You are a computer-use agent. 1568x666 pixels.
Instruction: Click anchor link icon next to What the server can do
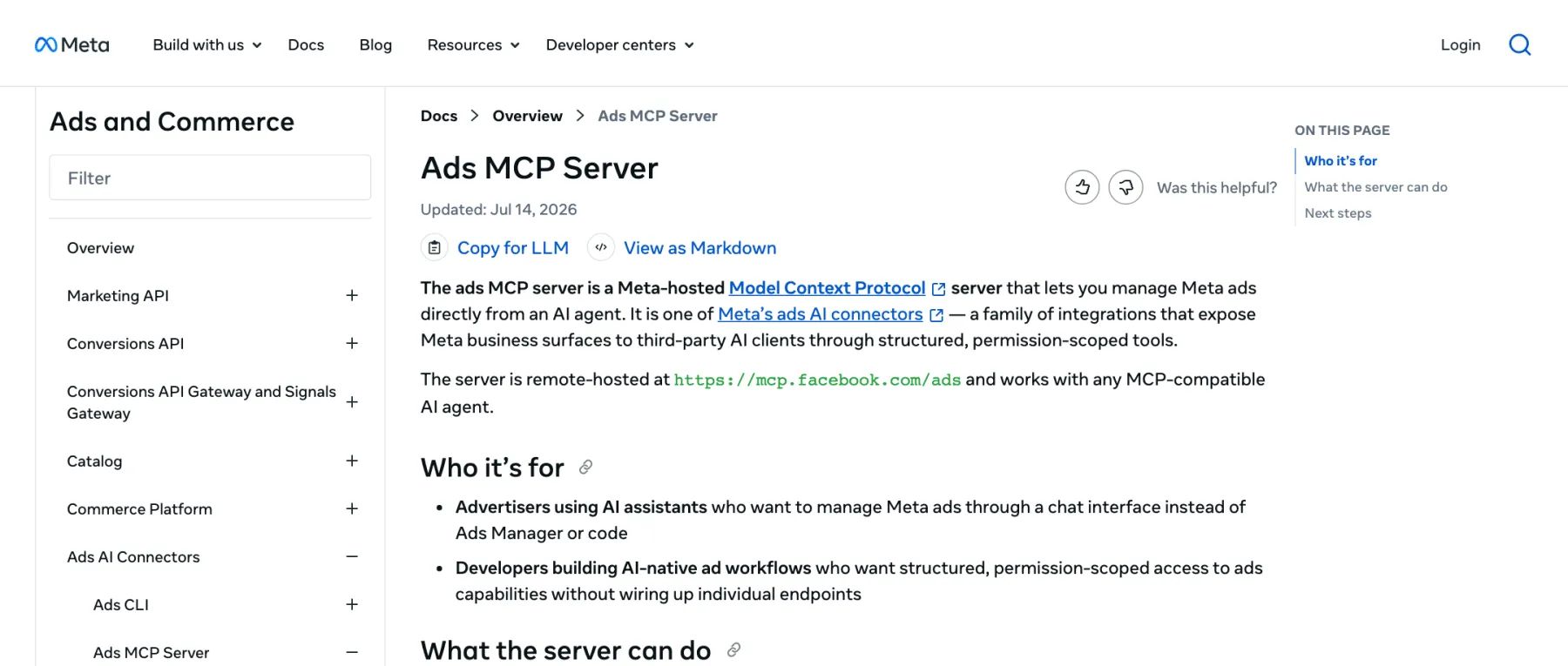click(x=733, y=650)
